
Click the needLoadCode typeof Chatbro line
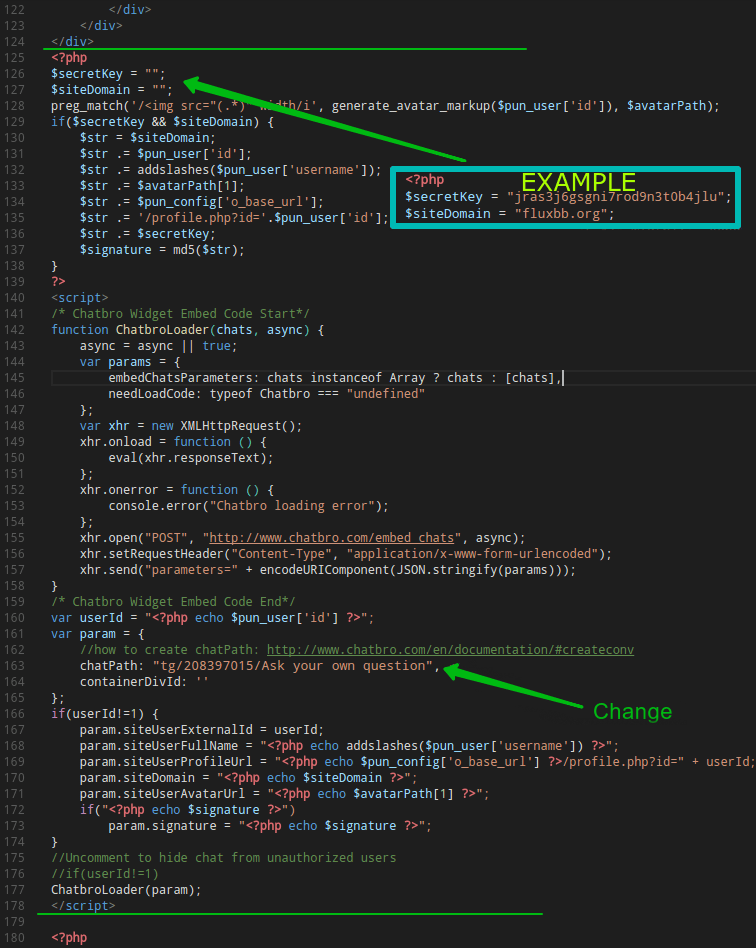tap(267, 394)
